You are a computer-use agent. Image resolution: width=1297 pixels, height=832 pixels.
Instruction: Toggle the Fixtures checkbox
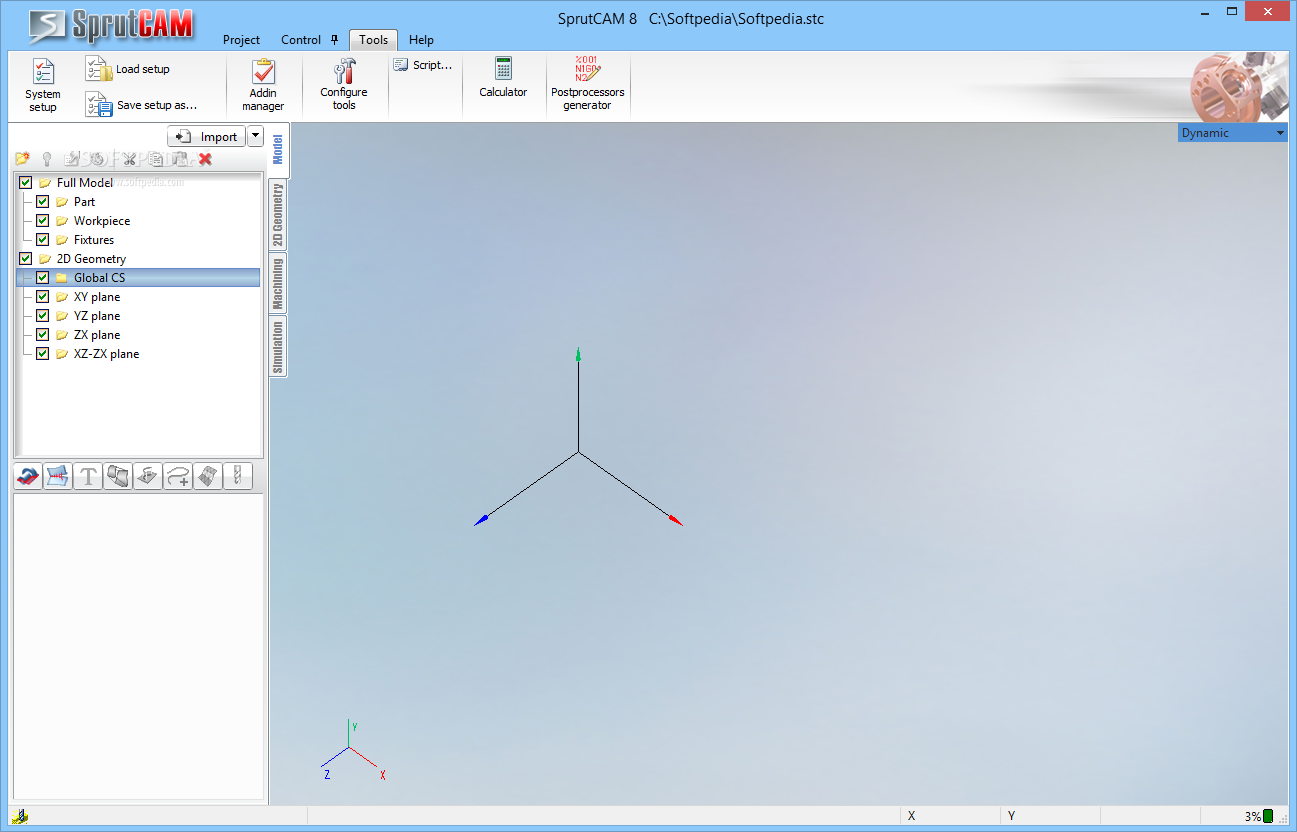coord(42,240)
